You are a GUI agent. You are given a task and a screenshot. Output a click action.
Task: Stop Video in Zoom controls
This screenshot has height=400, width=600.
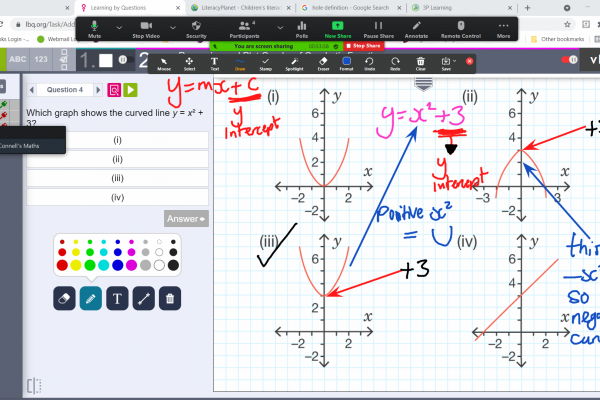click(x=146, y=28)
